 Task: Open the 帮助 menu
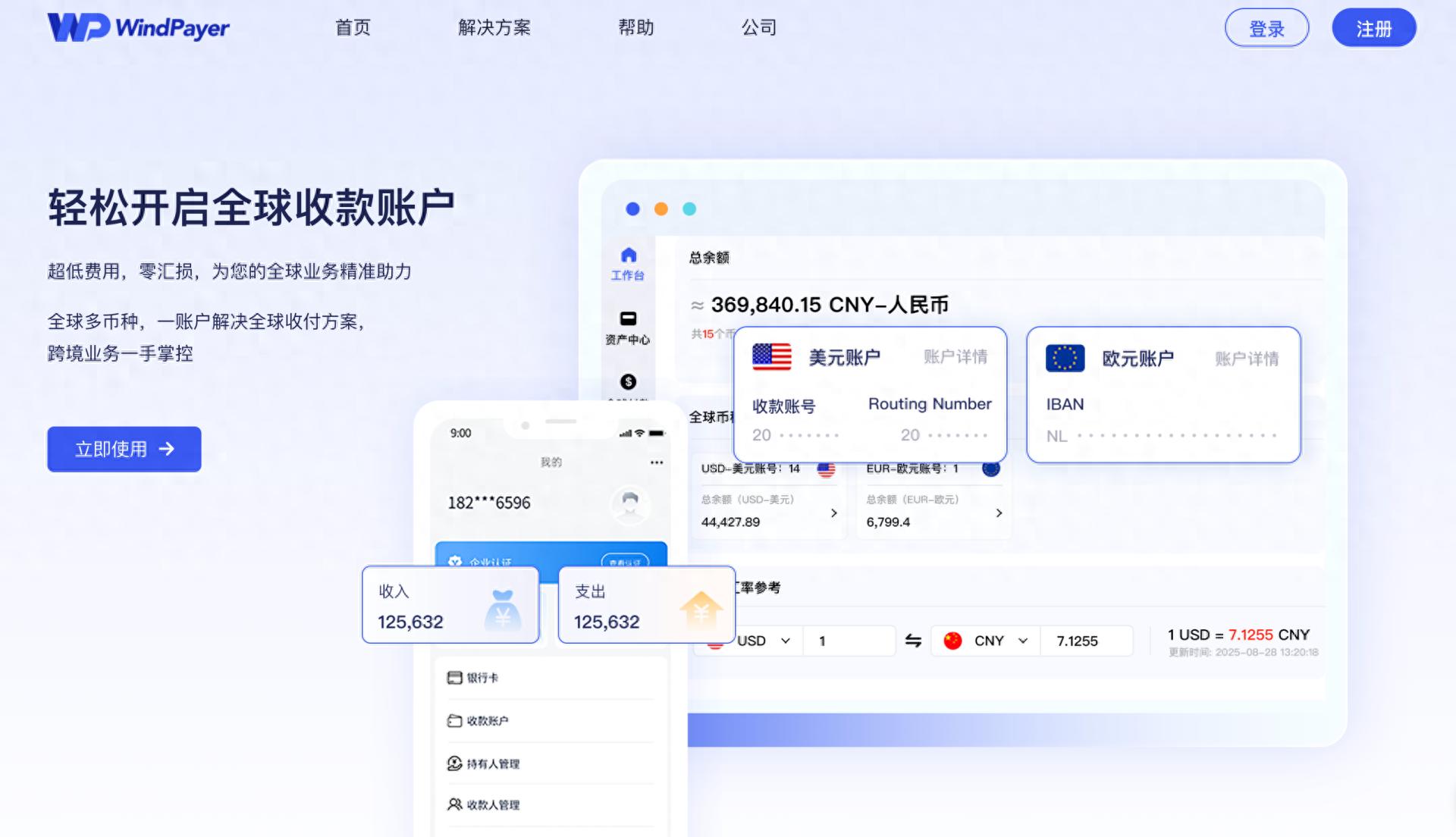pos(636,28)
